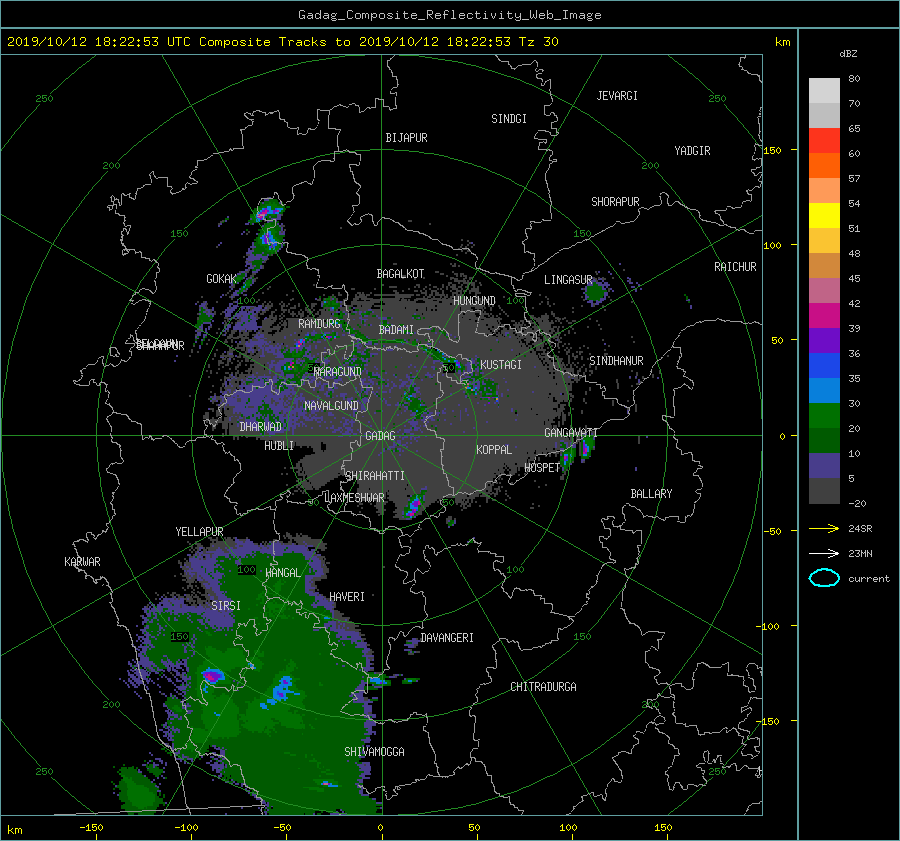Pick the dark orange swatch between 60 and 57
900x841 pixels.
coord(824,165)
